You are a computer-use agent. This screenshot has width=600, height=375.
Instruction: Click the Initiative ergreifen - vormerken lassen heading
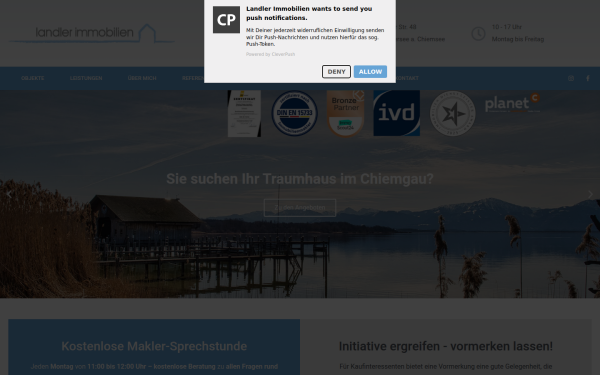(446, 346)
